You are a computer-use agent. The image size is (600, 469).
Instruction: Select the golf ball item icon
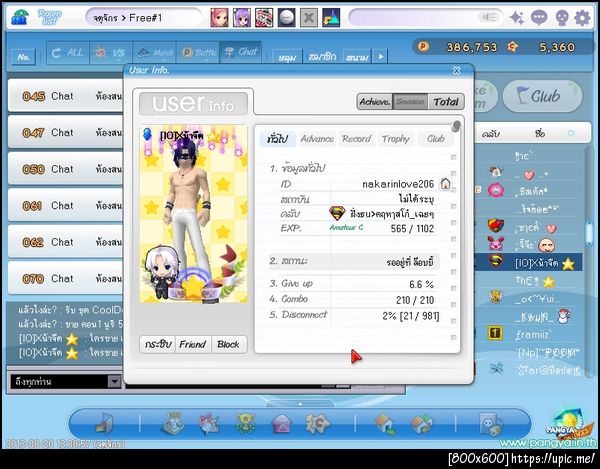pyautogui.click(x=286, y=18)
